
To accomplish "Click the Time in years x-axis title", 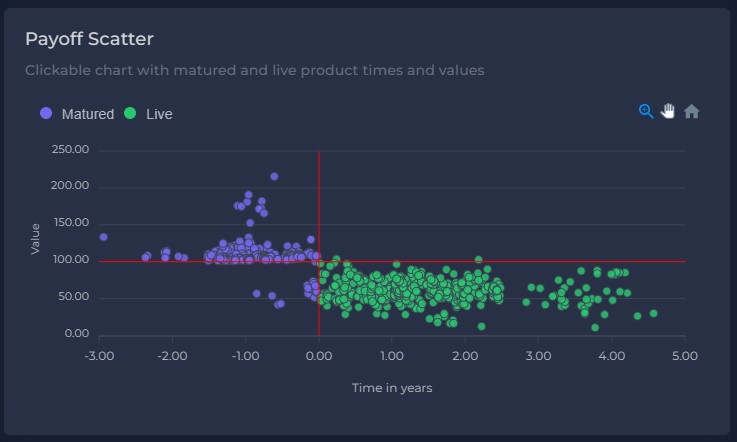I will pos(392,388).
